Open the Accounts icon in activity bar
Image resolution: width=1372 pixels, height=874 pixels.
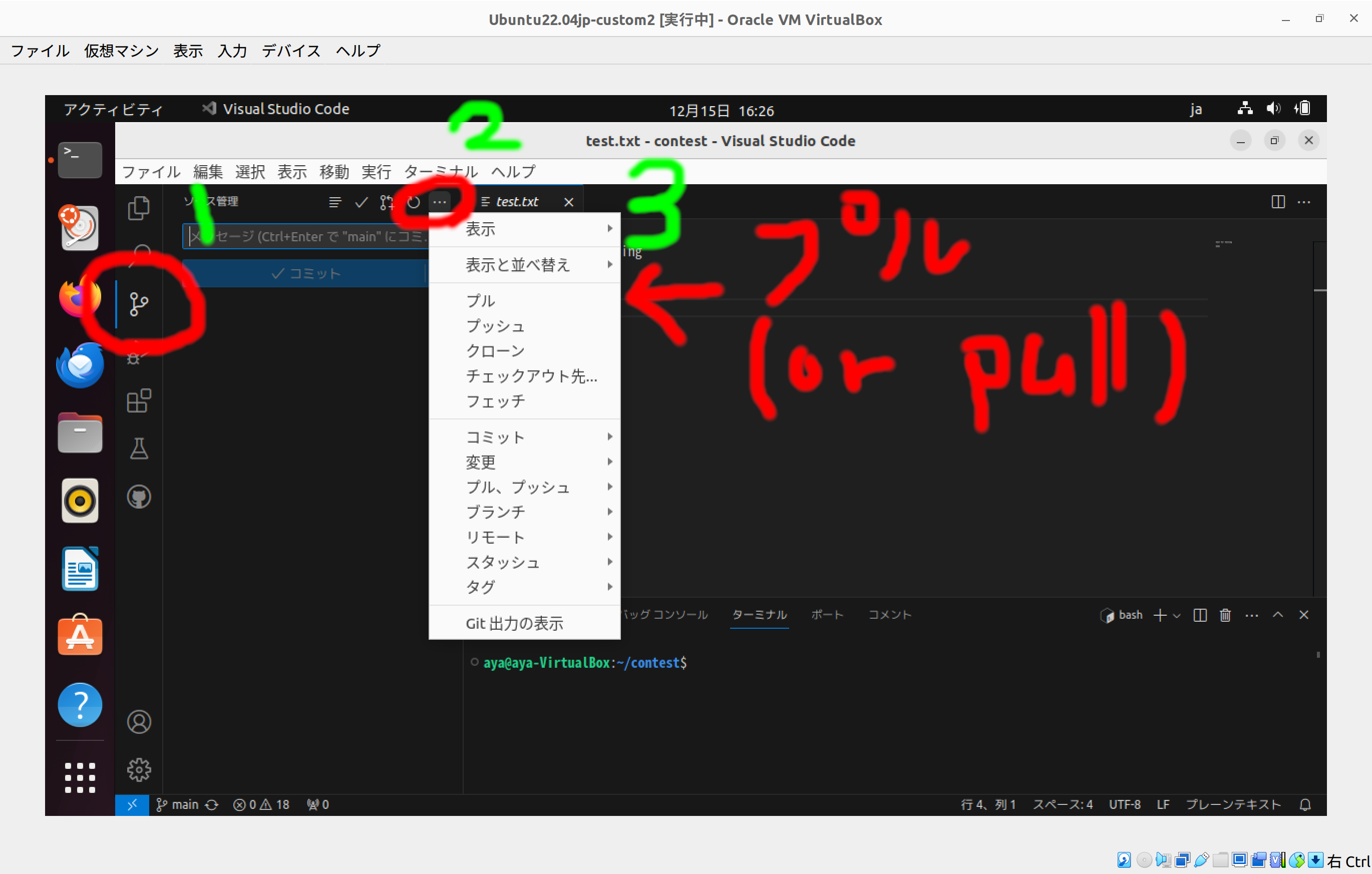139,722
